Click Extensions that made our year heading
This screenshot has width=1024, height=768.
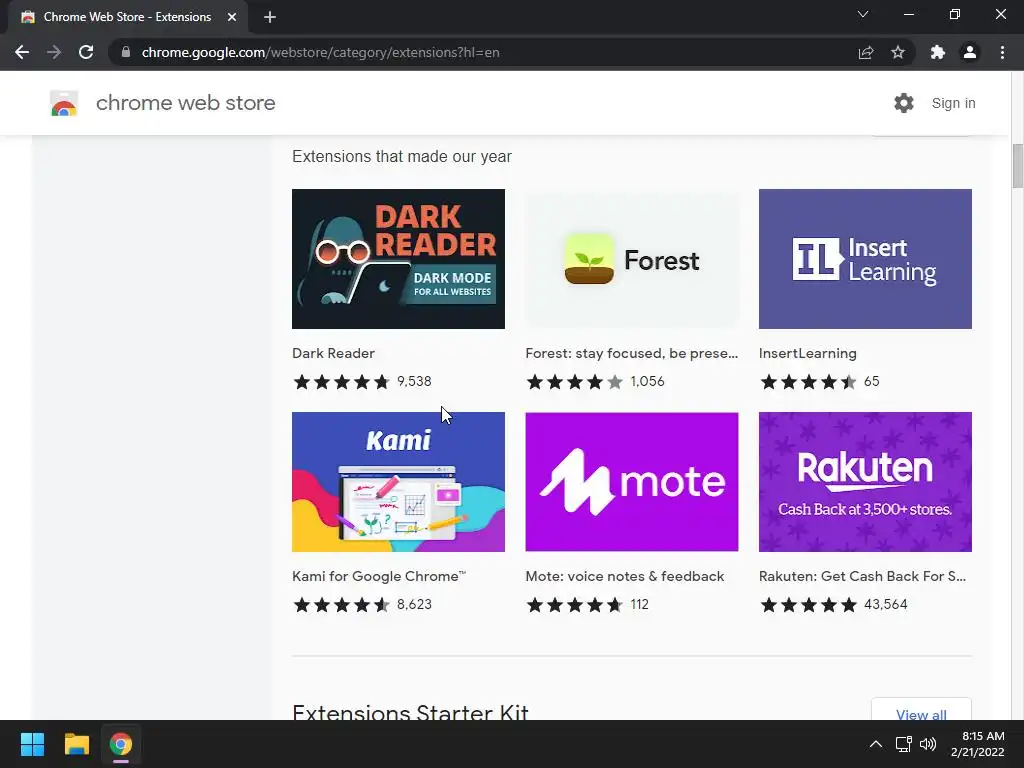[x=402, y=157]
